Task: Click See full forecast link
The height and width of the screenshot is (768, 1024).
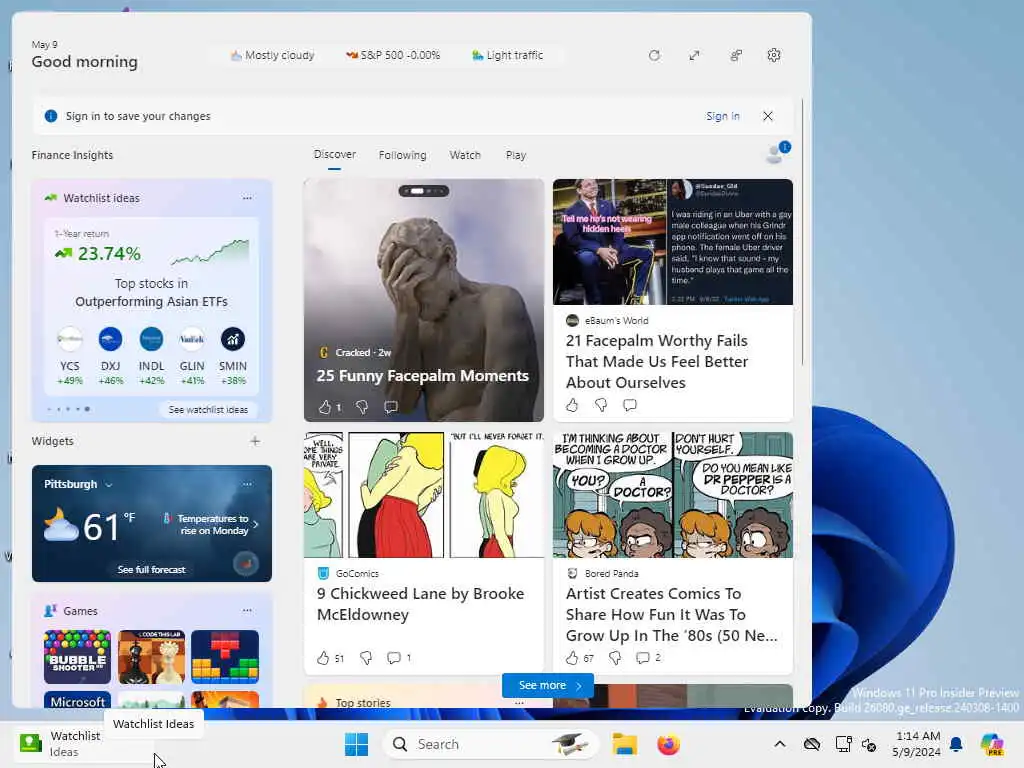Action: pos(152,569)
